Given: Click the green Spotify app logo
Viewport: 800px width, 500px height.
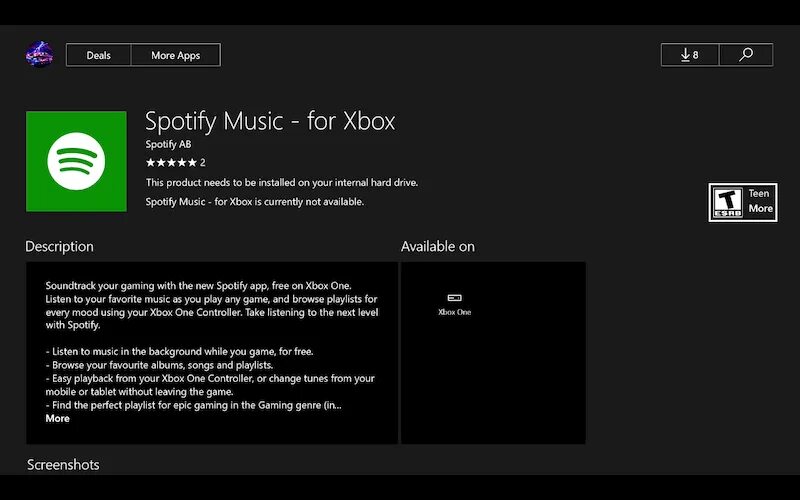Looking at the screenshot, I should [76, 161].
